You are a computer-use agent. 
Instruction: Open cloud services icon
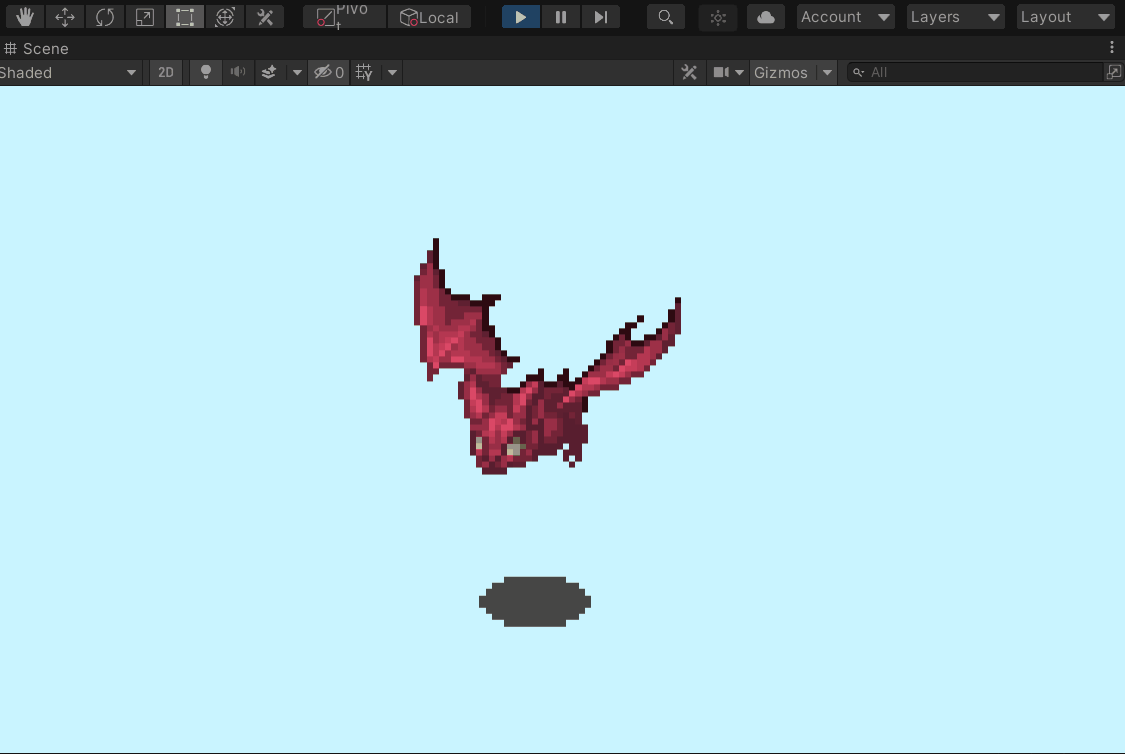click(766, 17)
